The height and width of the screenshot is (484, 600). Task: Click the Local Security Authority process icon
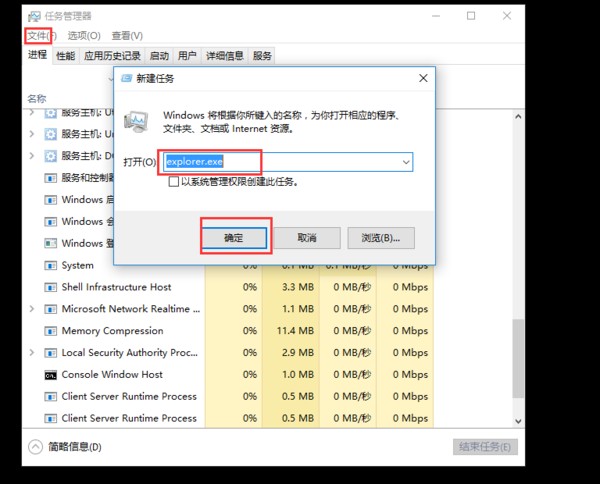click(x=51, y=353)
